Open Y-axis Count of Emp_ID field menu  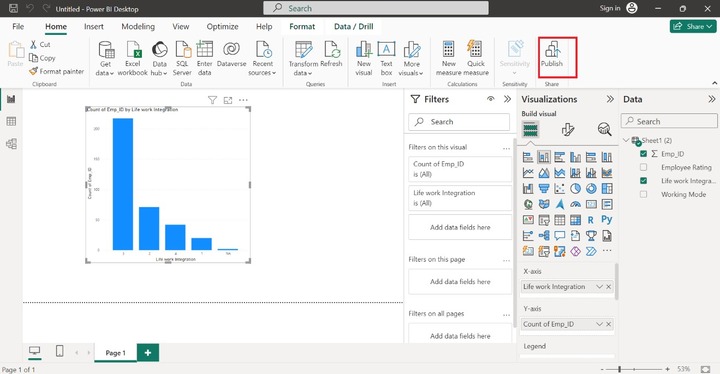click(x=599, y=324)
